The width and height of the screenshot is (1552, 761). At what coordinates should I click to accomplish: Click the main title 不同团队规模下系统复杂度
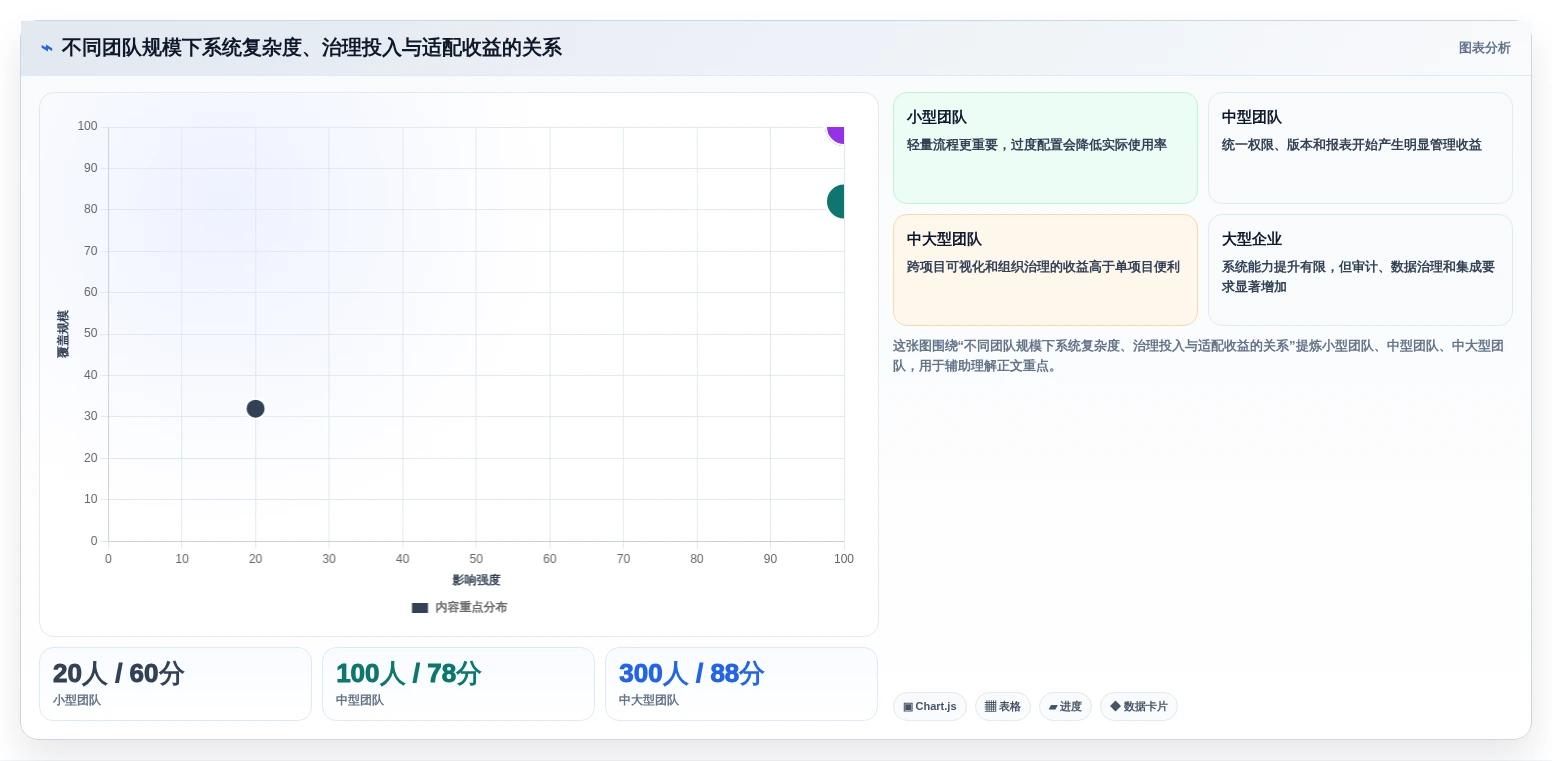tap(311, 48)
